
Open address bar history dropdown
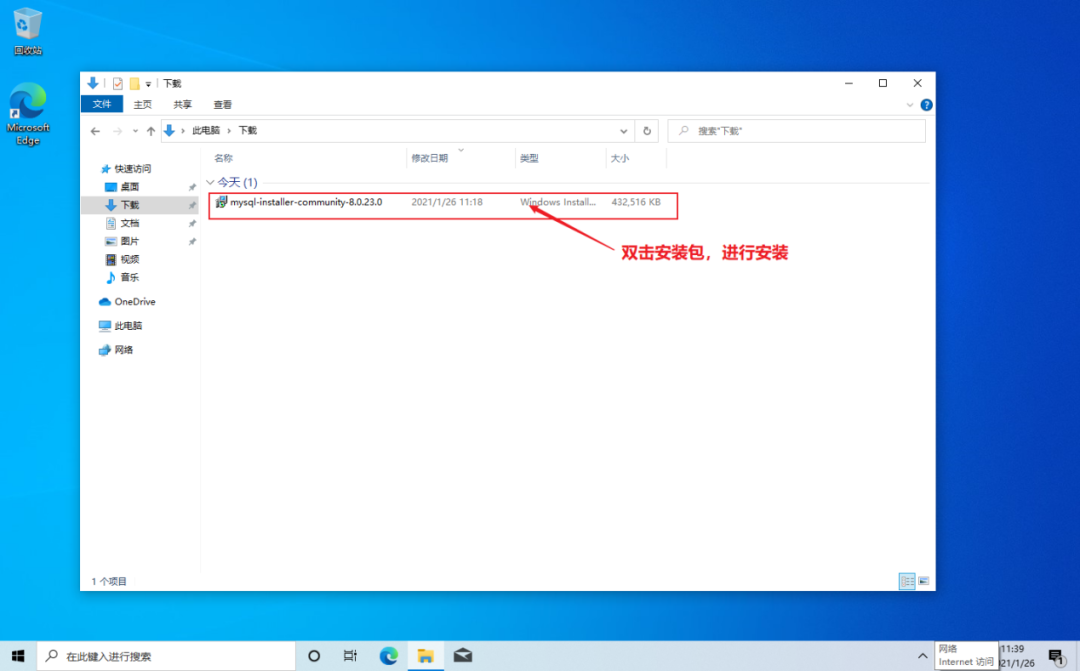click(x=623, y=131)
